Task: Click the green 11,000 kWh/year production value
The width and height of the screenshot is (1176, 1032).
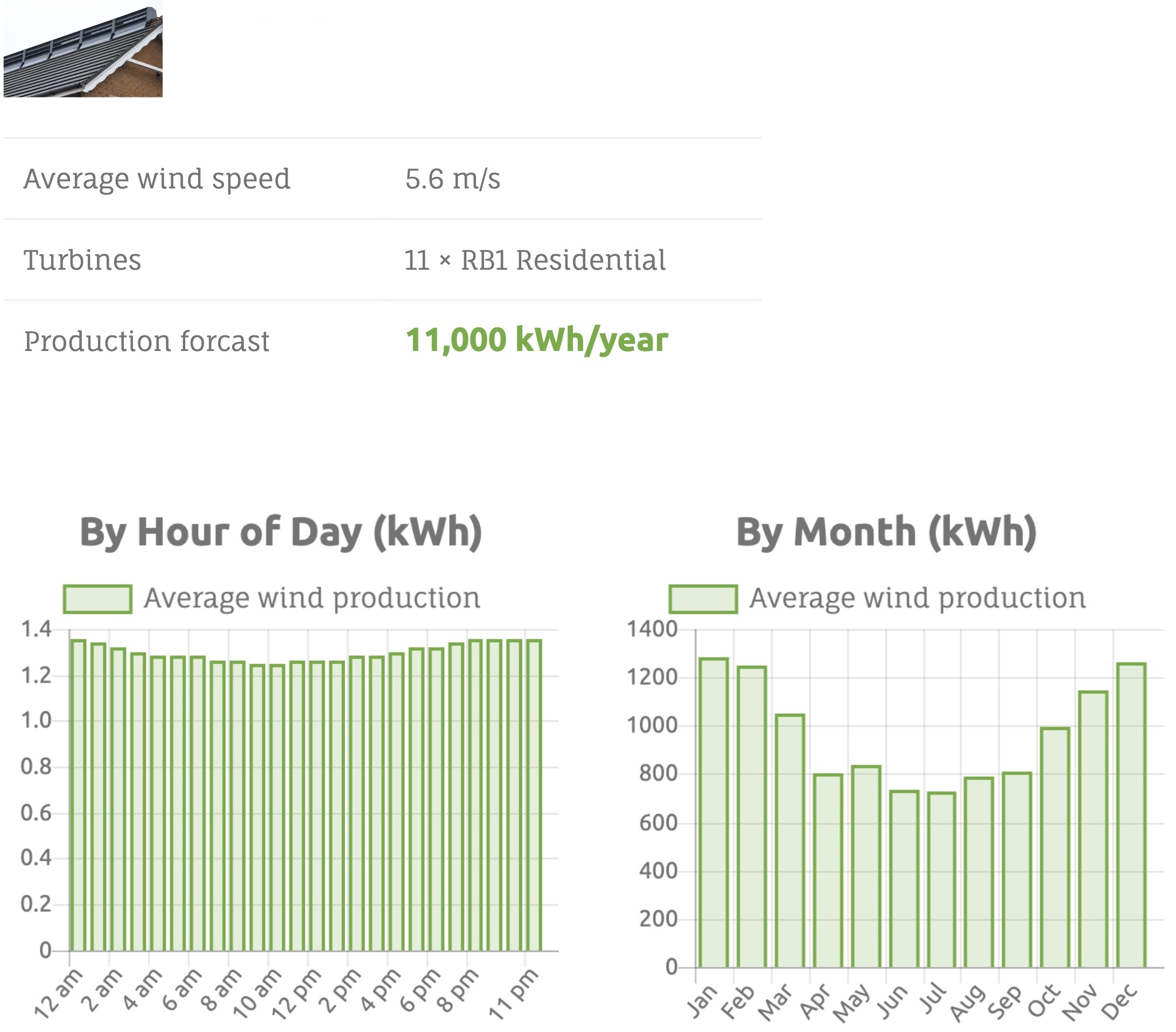Action: point(537,342)
